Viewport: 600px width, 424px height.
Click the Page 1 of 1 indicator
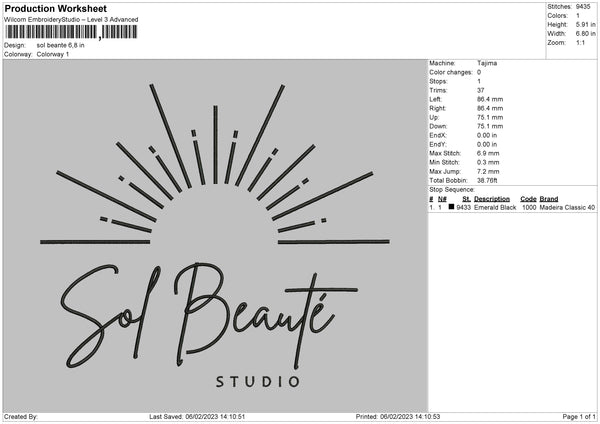[579, 417]
